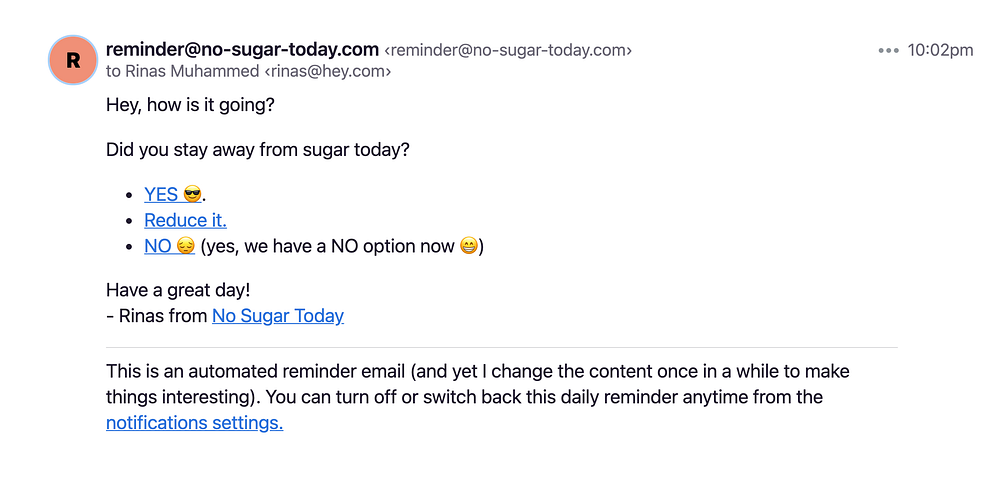The image size is (1000, 482).
Task: Click the bold sender name reminder@no-sugar-today.com
Action: click(242, 49)
